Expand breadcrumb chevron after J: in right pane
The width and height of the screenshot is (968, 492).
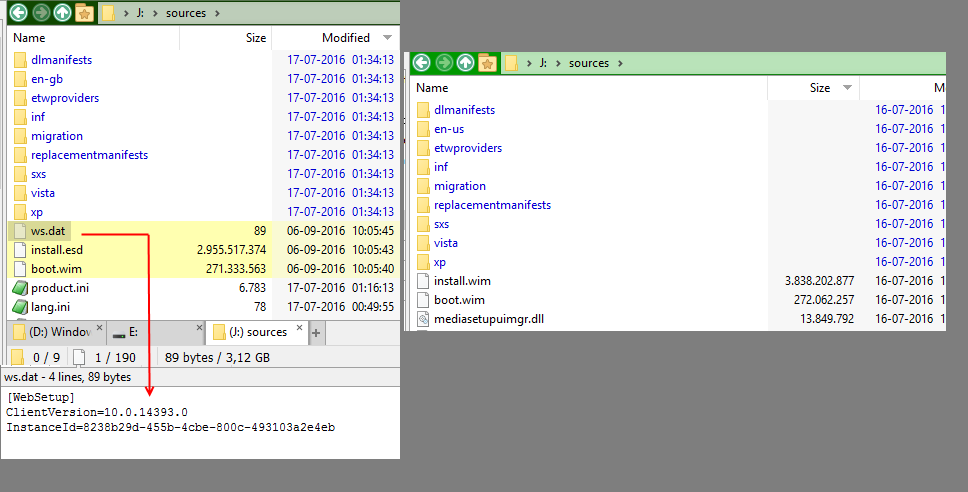(x=557, y=63)
